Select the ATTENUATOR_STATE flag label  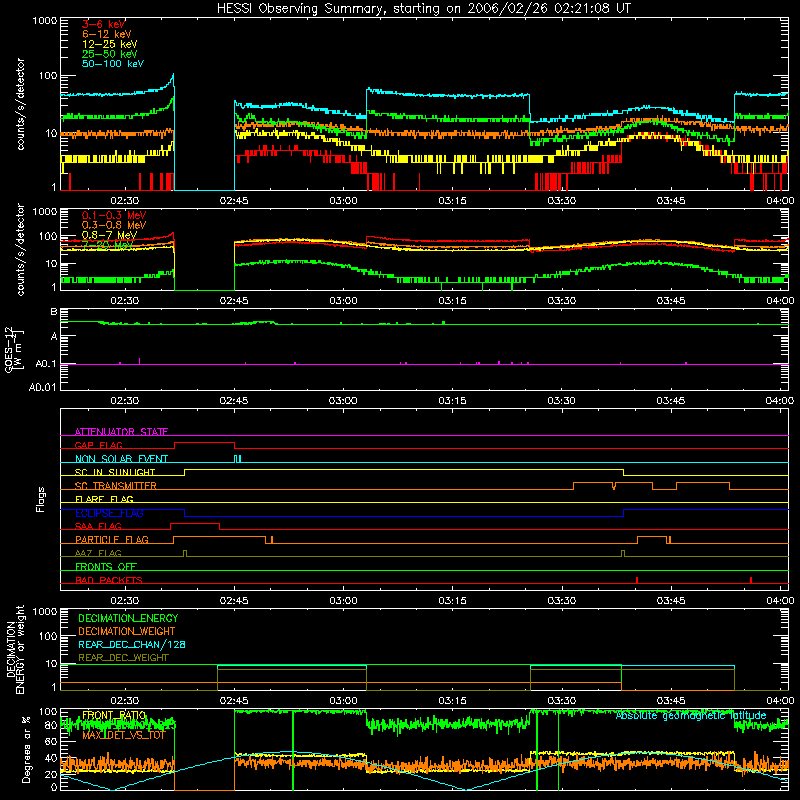point(121,432)
